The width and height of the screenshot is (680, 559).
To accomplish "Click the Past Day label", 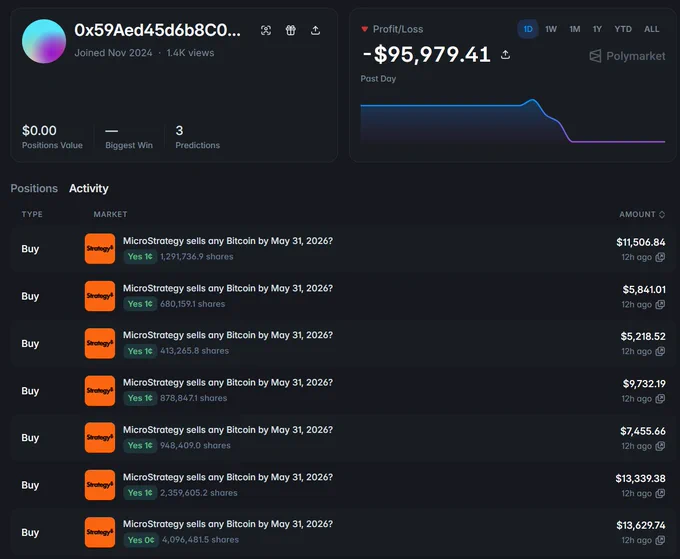I will click(378, 78).
